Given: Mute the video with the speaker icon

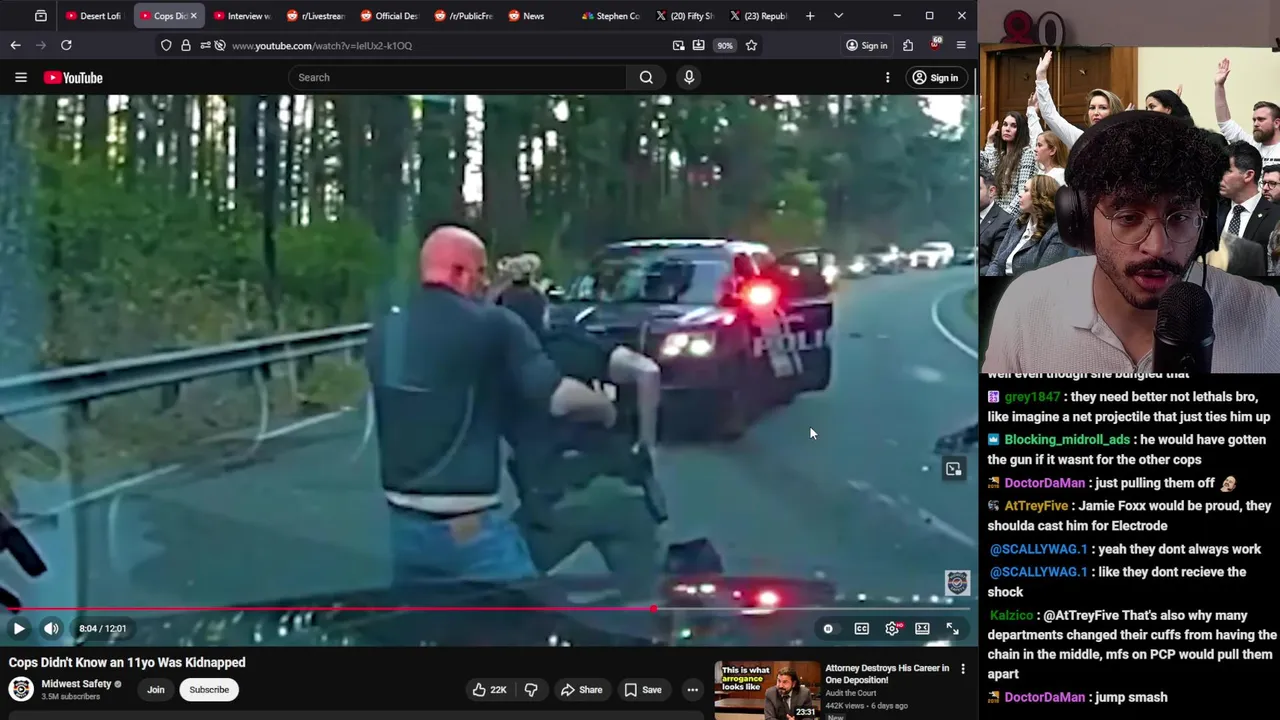Looking at the screenshot, I should [x=51, y=628].
